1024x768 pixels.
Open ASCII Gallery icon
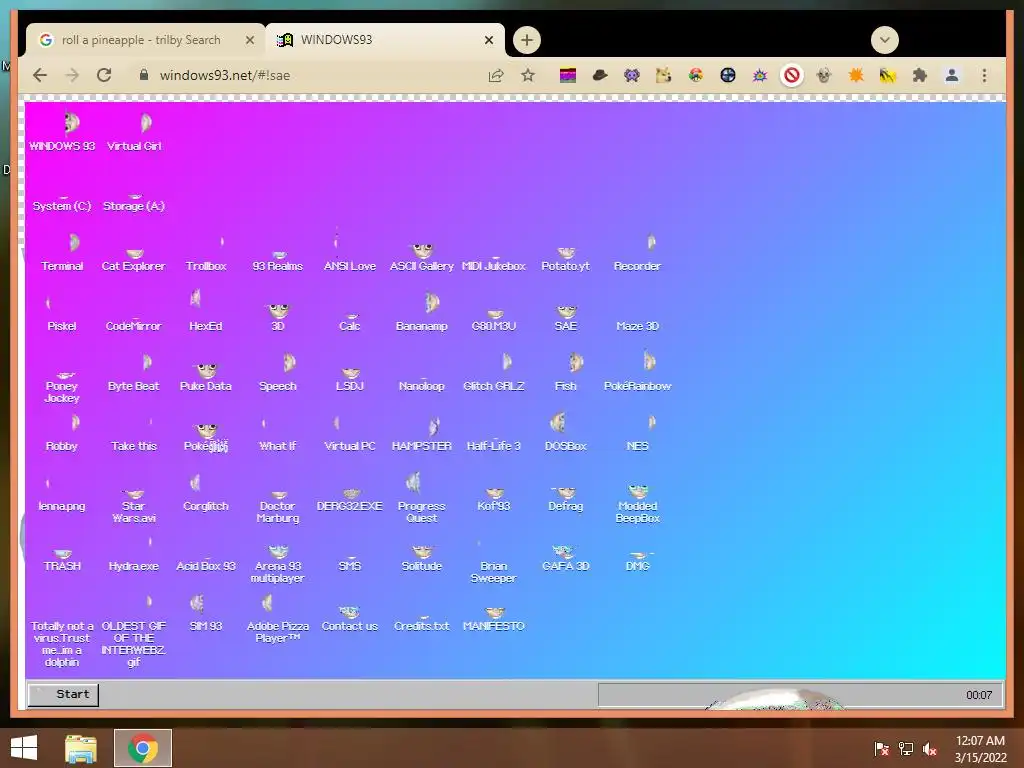click(422, 257)
